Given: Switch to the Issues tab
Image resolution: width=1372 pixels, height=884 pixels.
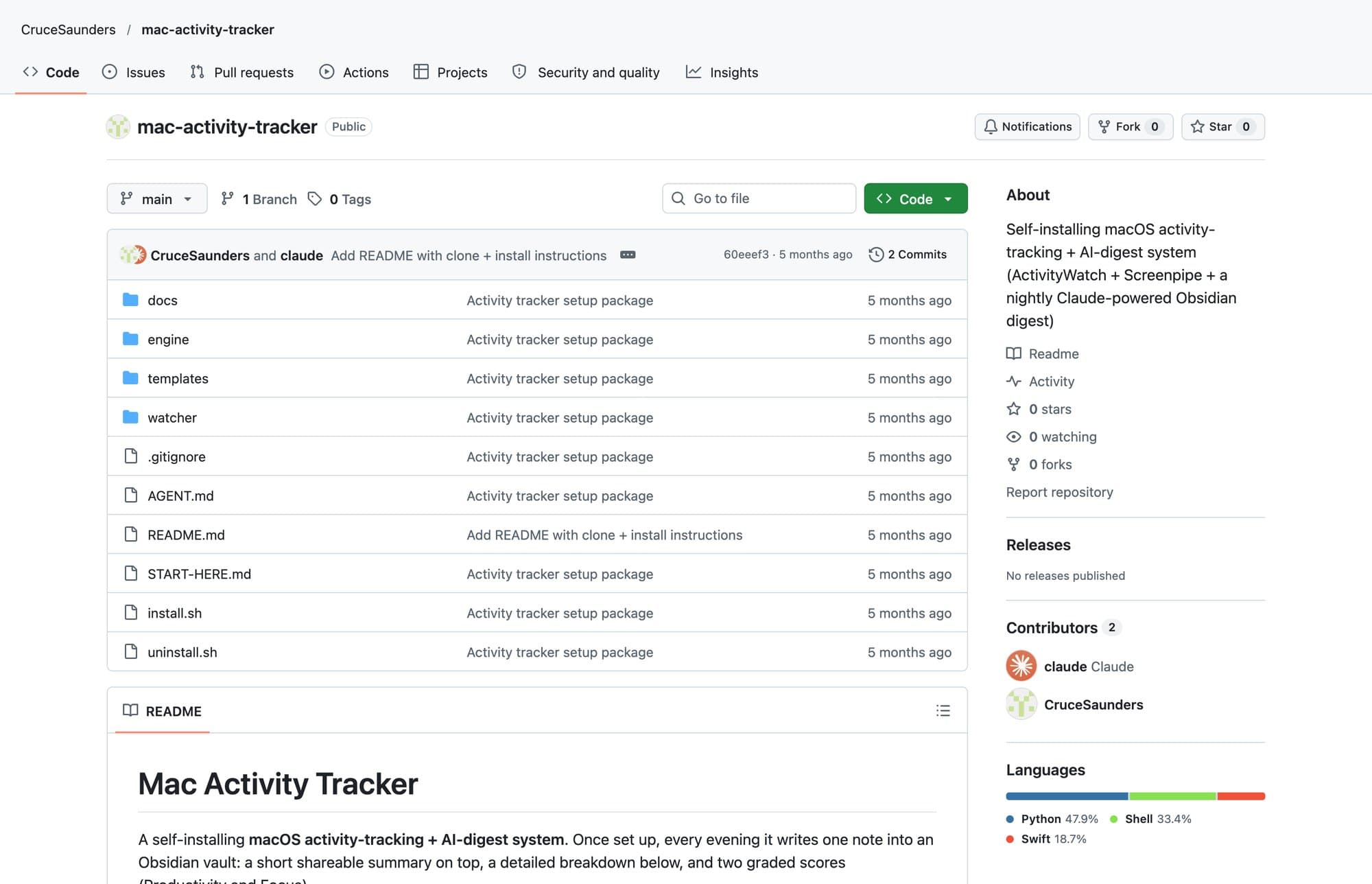Looking at the screenshot, I should [x=134, y=72].
